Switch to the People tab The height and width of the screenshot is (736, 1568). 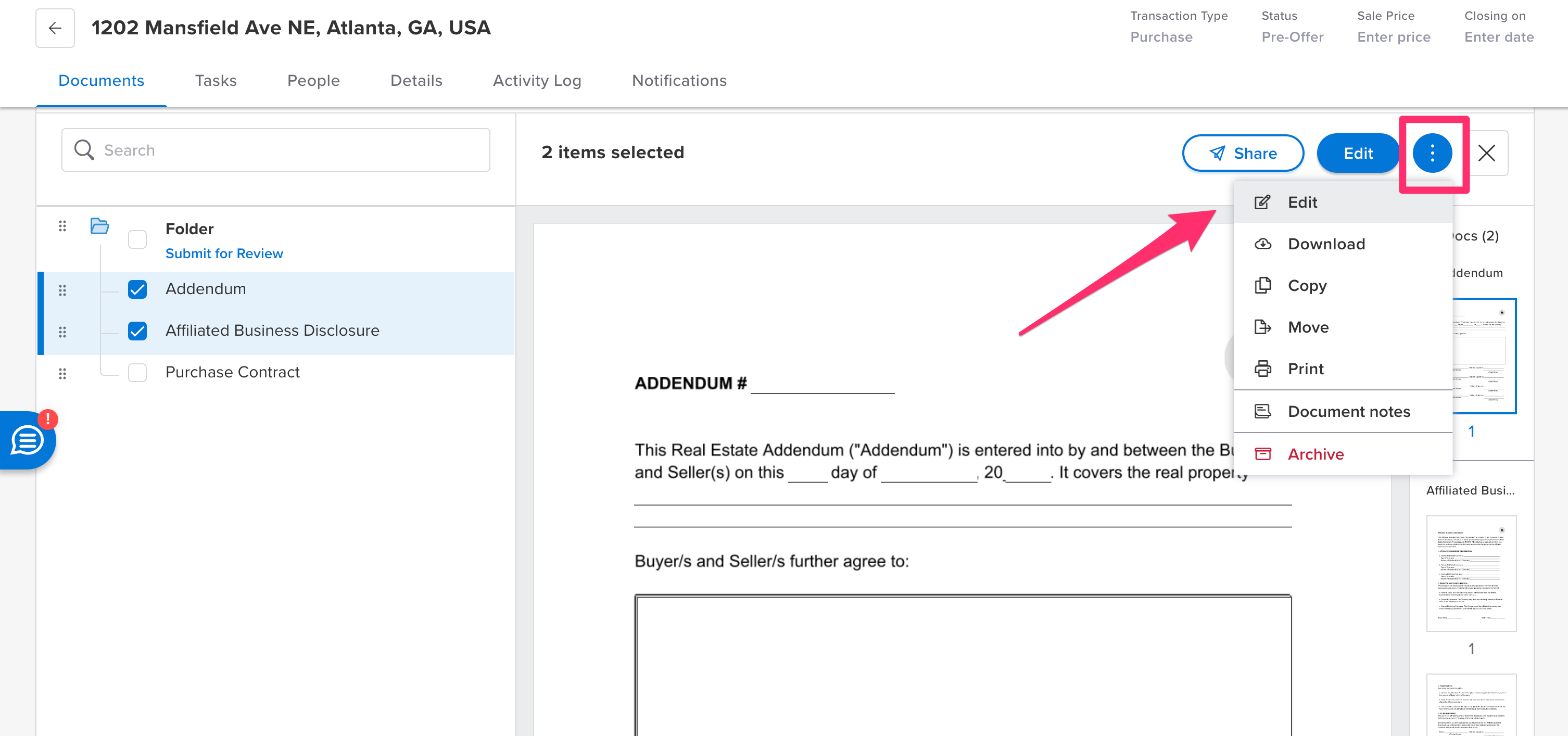pyautogui.click(x=313, y=80)
